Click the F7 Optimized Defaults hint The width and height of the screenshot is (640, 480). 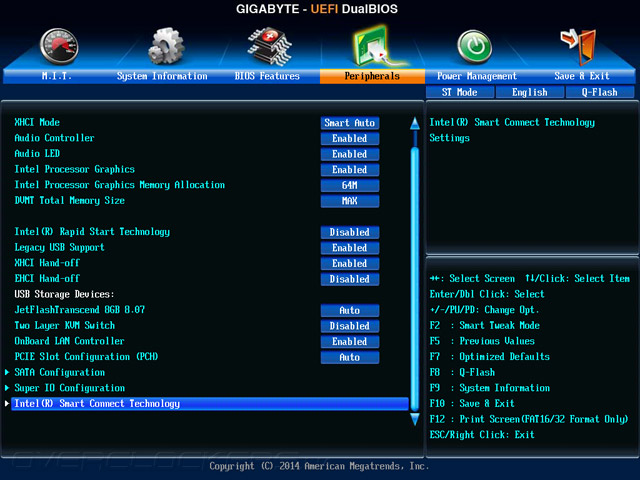[489, 357]
